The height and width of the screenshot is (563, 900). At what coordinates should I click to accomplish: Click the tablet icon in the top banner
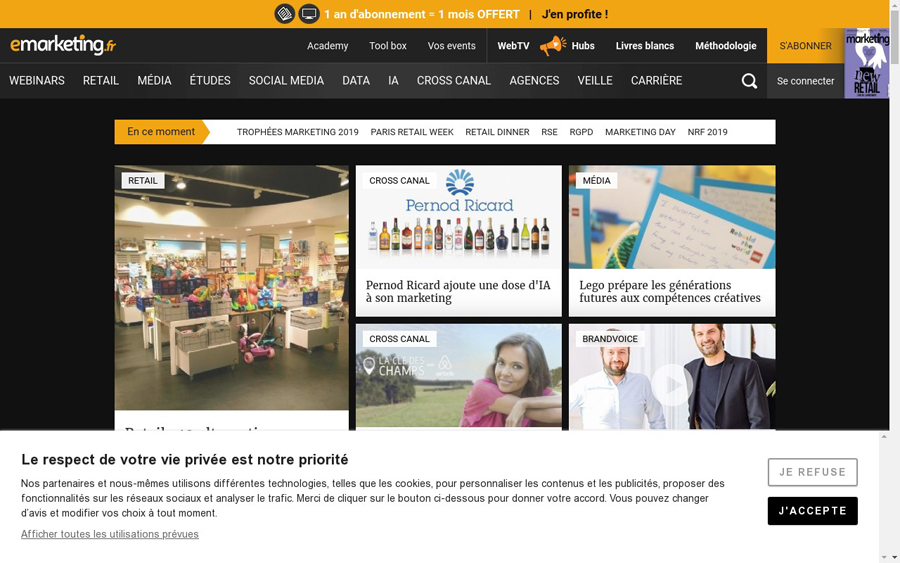click(x=285, y=14)
